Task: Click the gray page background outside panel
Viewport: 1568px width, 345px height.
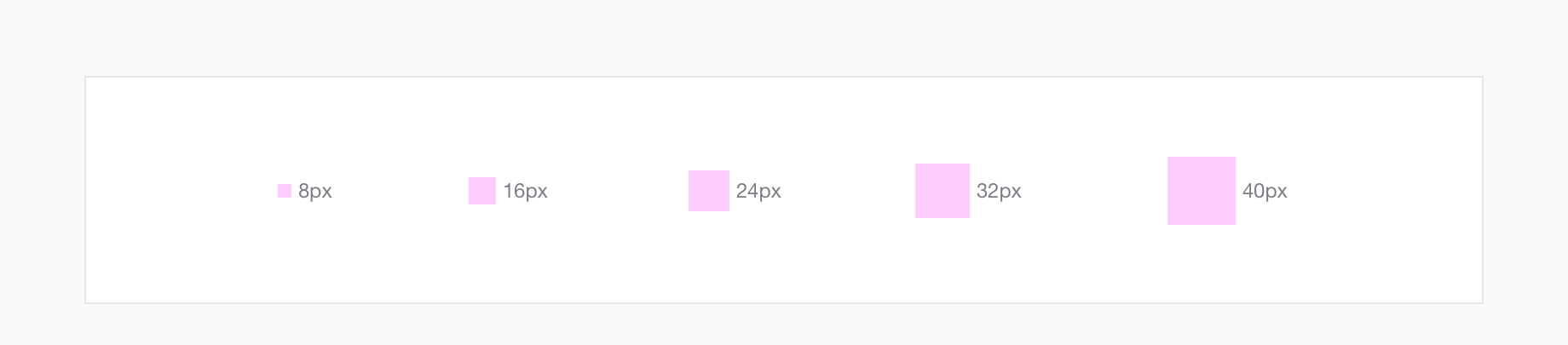Action: (x=784, y=34)
